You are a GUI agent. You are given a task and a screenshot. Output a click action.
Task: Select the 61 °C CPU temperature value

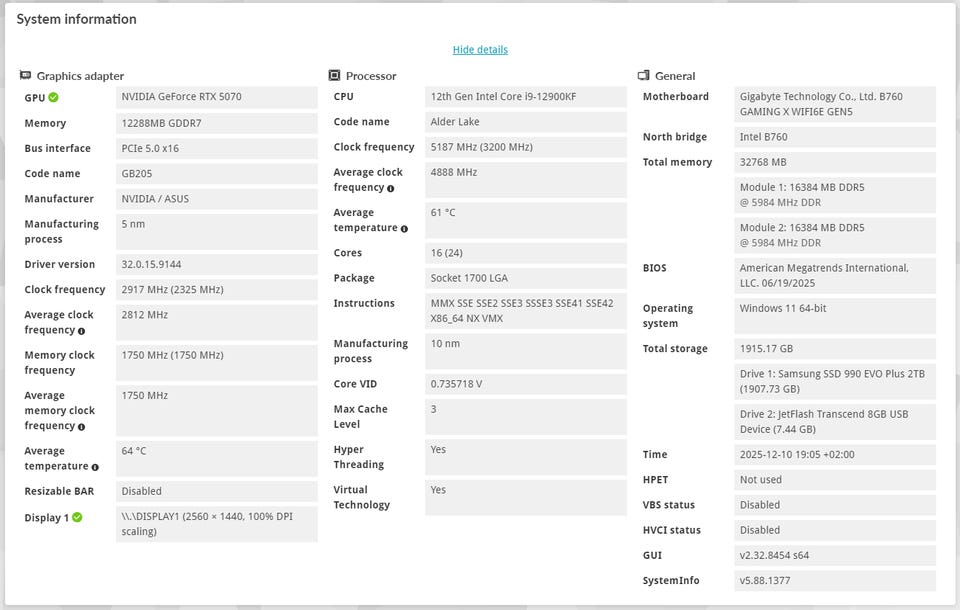(x=526, y=220)
